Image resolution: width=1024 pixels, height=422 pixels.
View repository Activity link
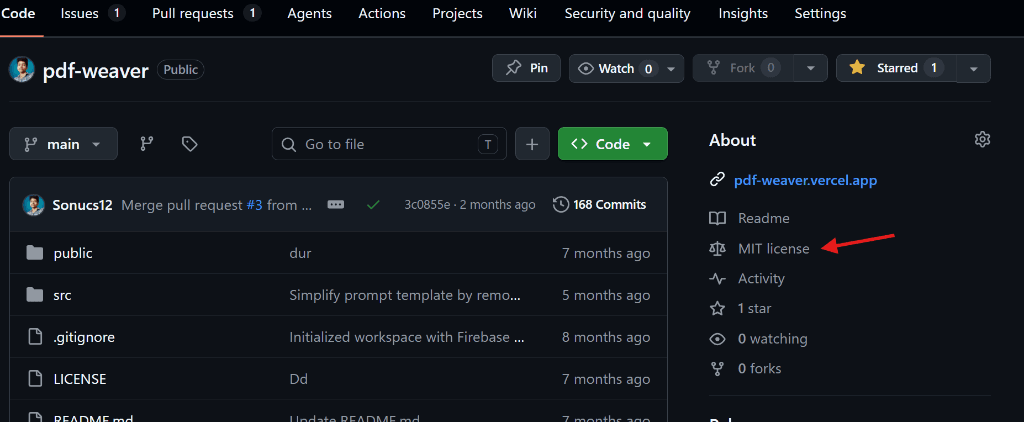[761, 278]
